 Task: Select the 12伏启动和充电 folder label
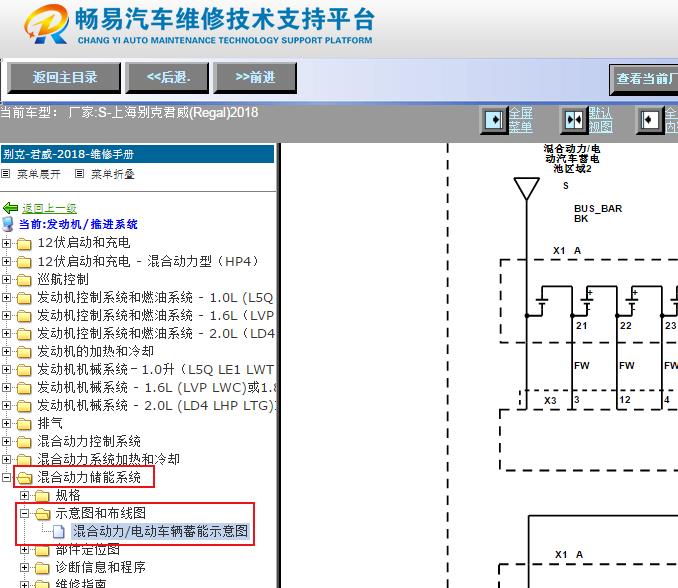coord(84,243)
